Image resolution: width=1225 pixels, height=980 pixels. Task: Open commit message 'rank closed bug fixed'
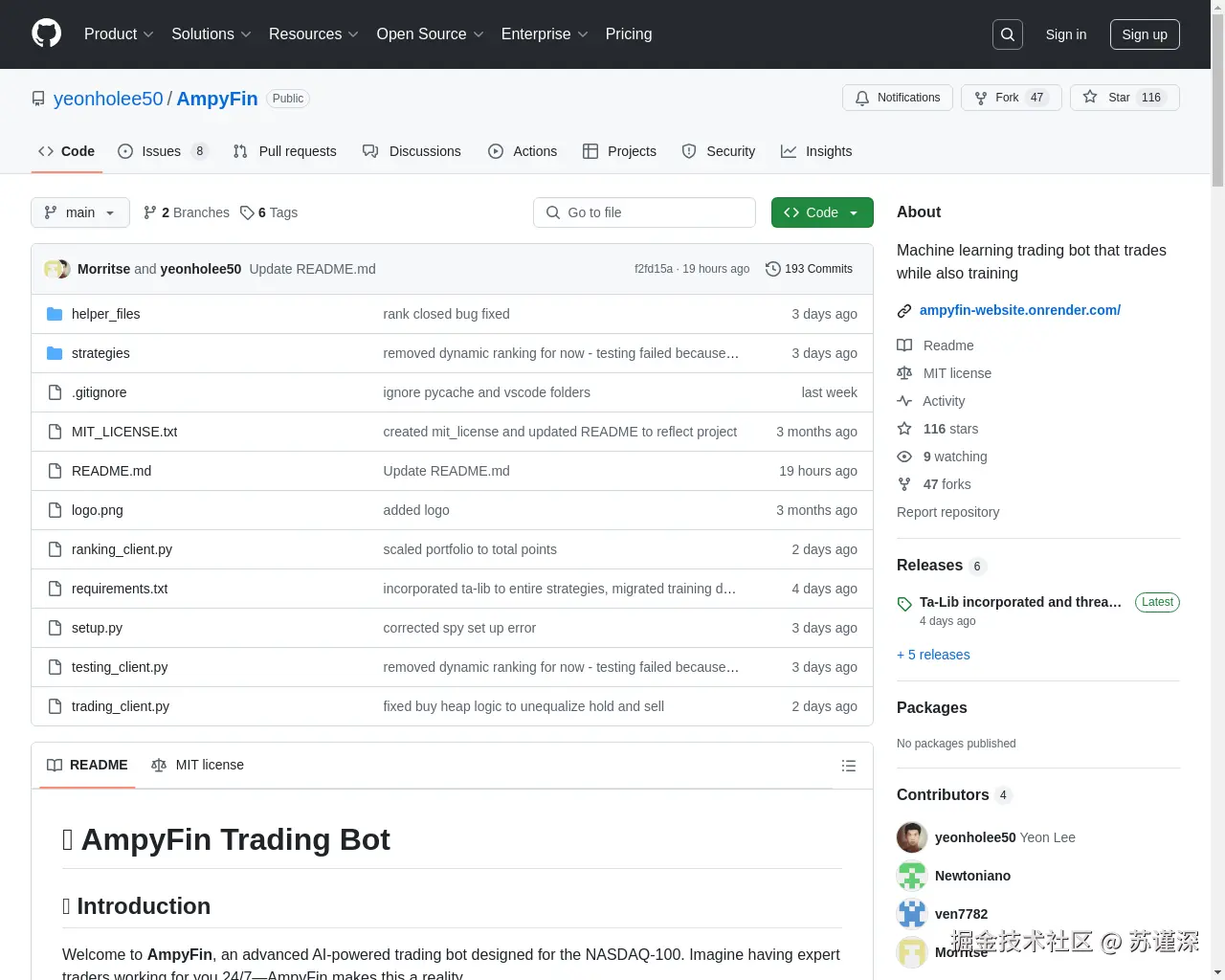446,314
